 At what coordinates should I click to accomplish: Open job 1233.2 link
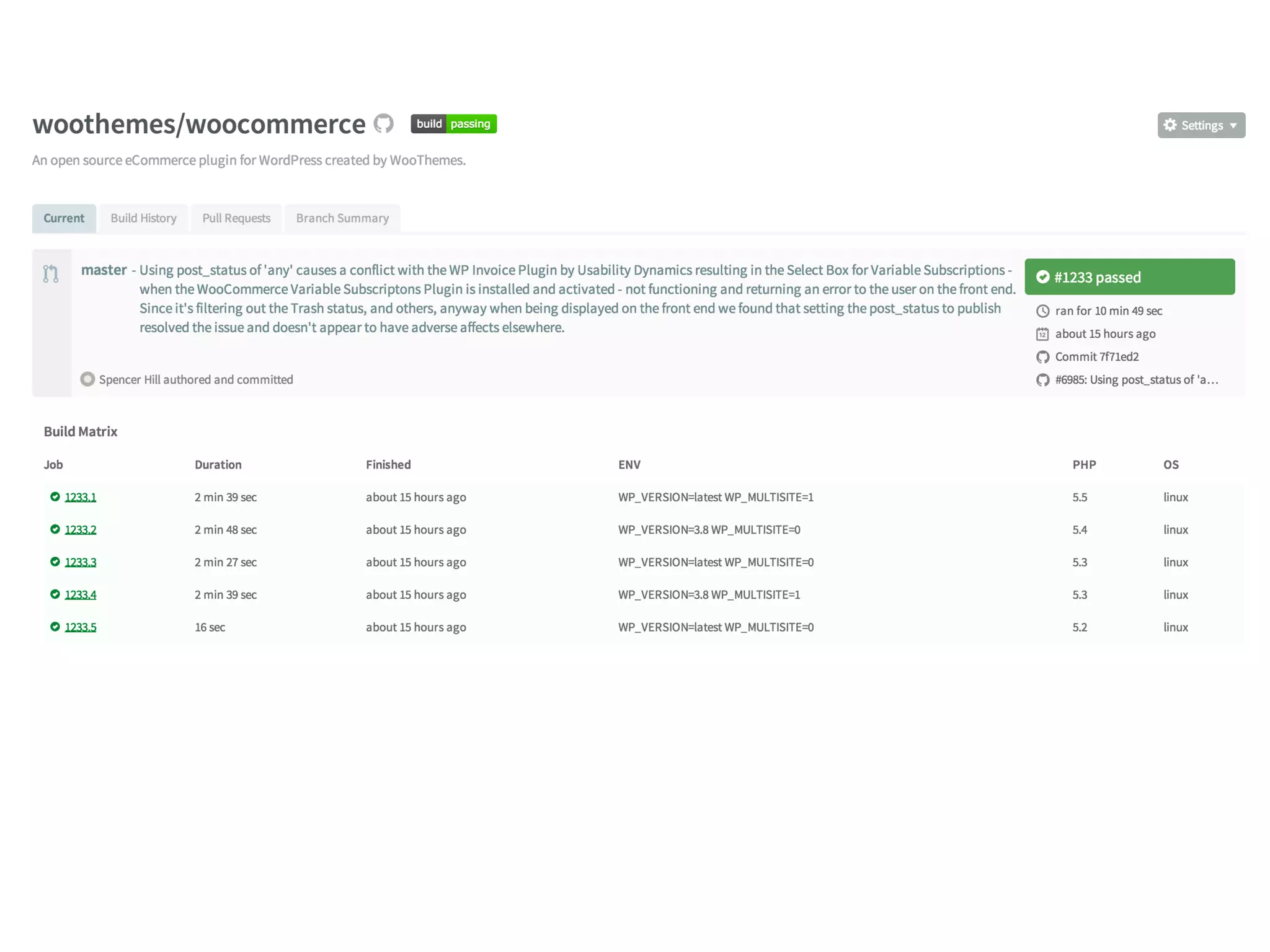81,530
